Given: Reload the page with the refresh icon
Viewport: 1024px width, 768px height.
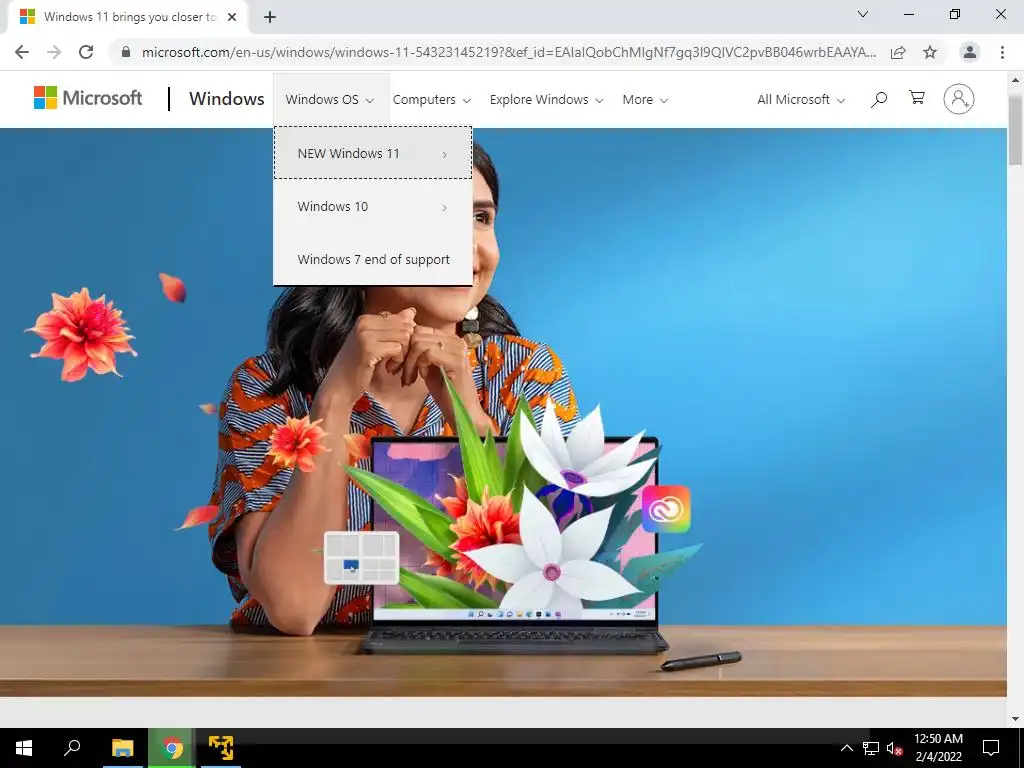Looking at the screenshot, I should (86, 52).
